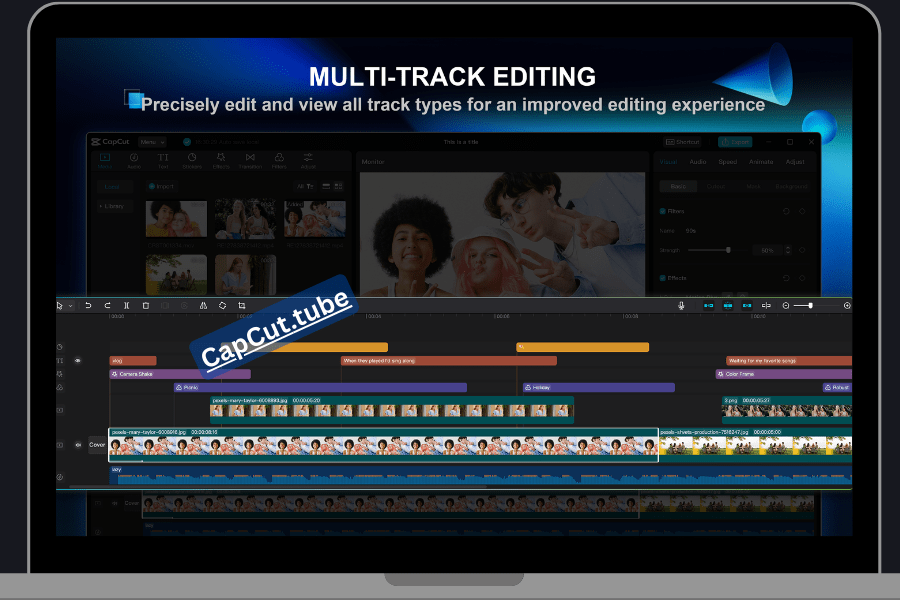Screen dimensions: 900x600
Task: Open the Audio tab in the media toolbar
Action: click(x=134, y=161)
